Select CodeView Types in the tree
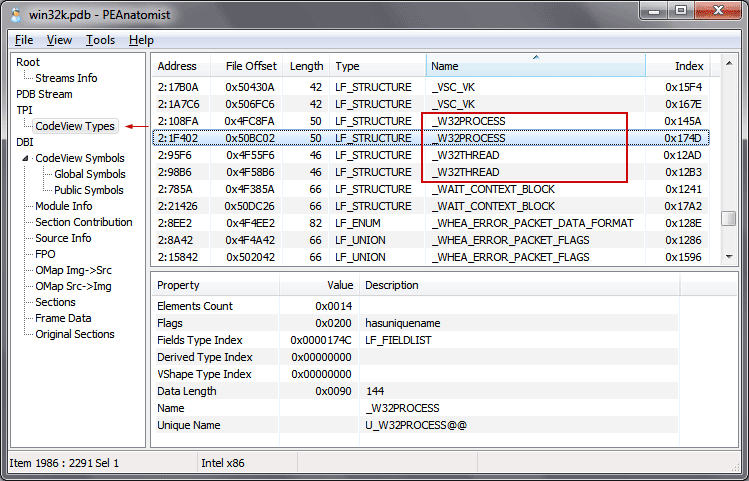Screen dimensions: 749x481 tap(75, 126)
